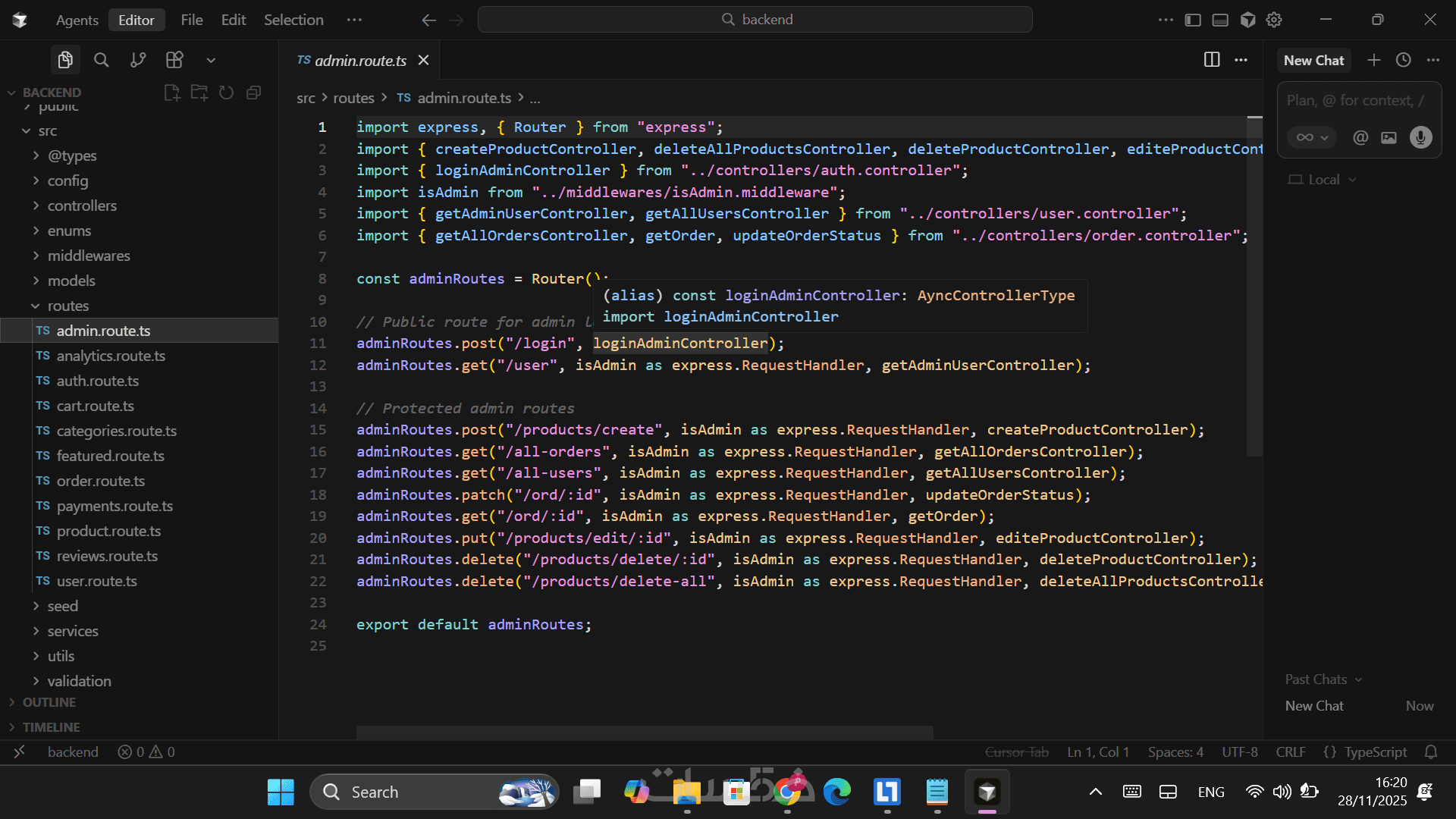The image size is (1456, 819).
Task: Refresh the explorer file tree
Action: coord(226,93)
